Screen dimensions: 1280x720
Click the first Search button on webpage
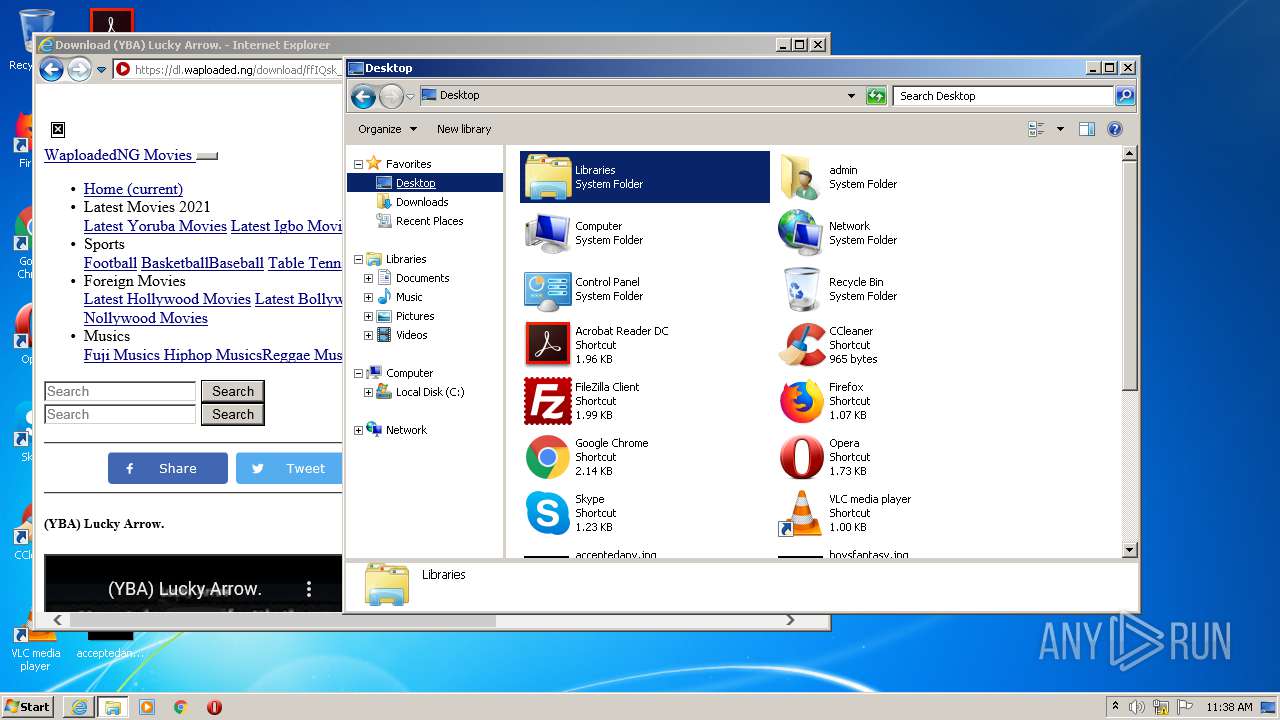[233, 391]
